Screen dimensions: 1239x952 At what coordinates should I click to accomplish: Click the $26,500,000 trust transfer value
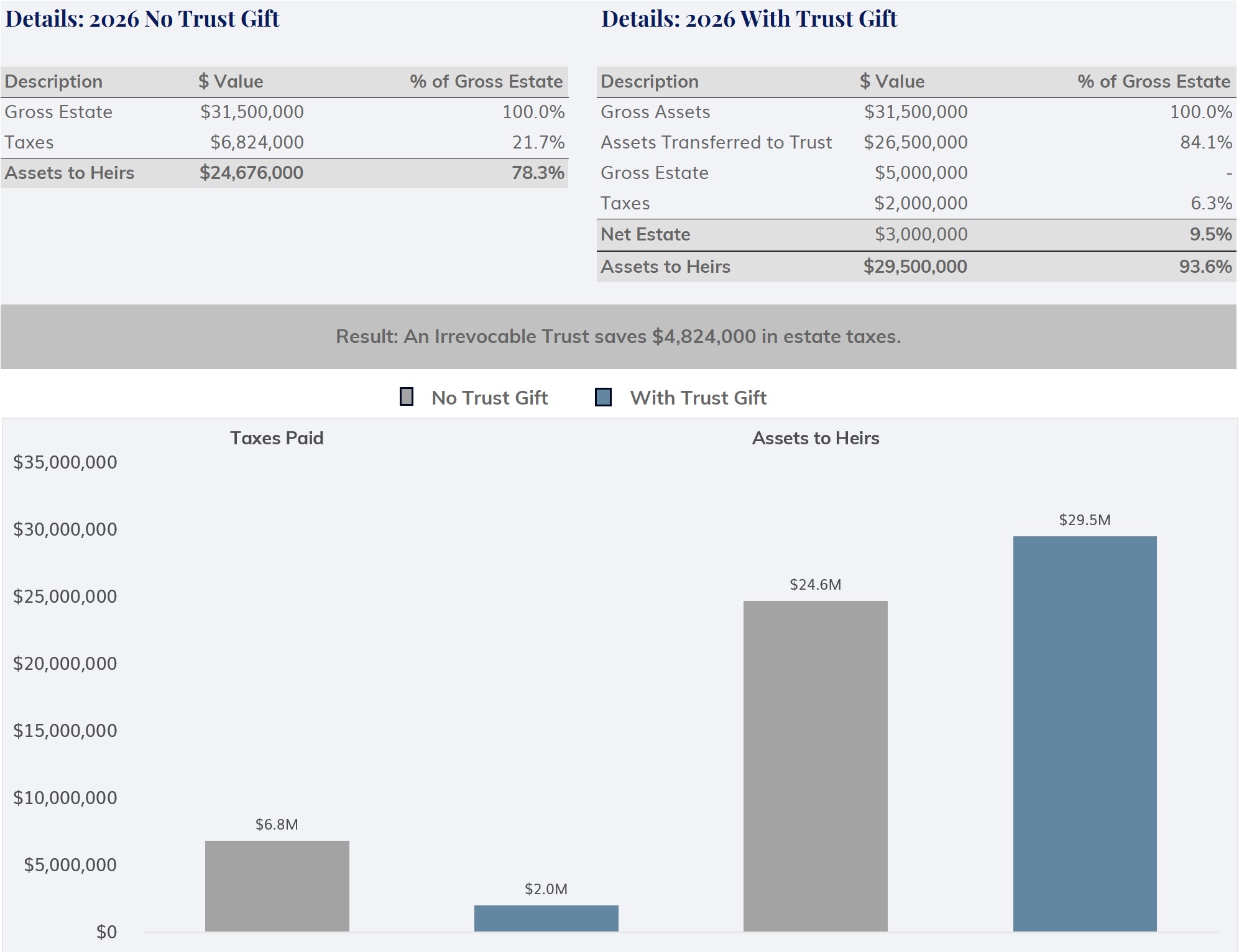(x=916, y=142)
